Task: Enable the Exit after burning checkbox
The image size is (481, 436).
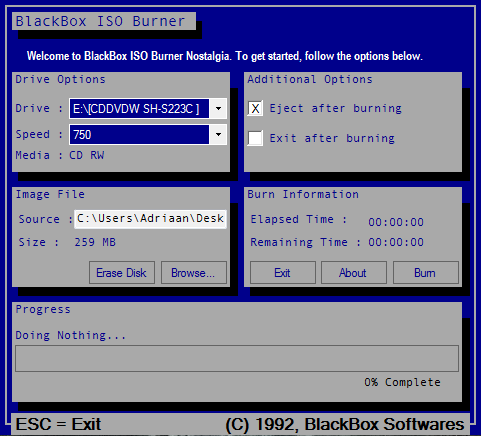Action: pos(255,138)
